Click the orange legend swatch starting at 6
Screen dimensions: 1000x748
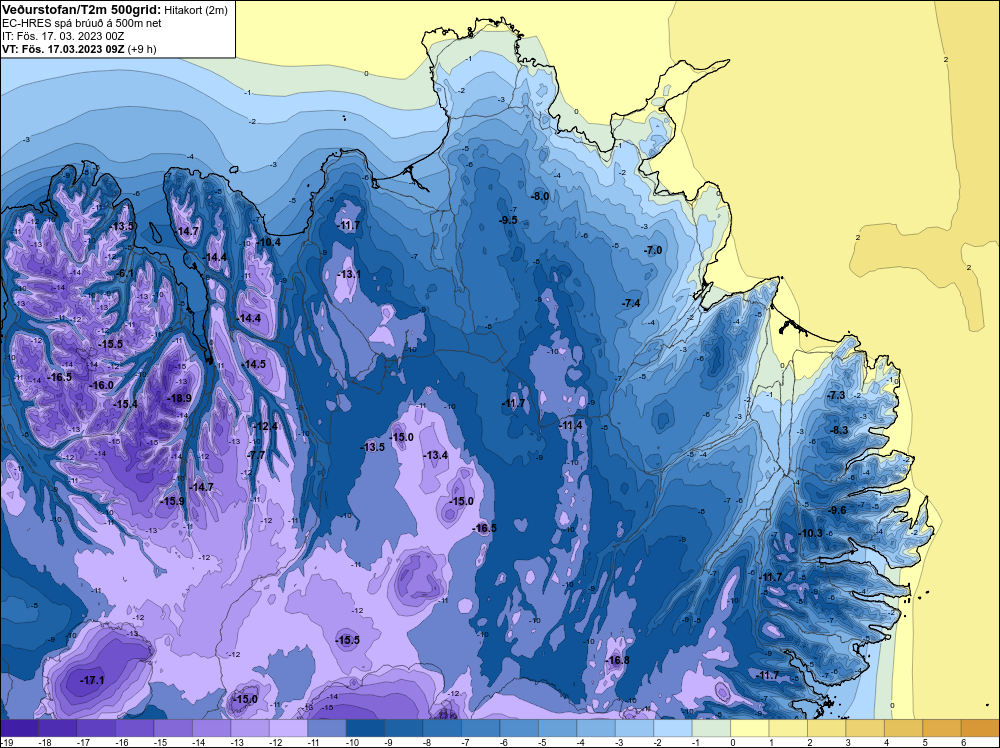tap(980, 728)
